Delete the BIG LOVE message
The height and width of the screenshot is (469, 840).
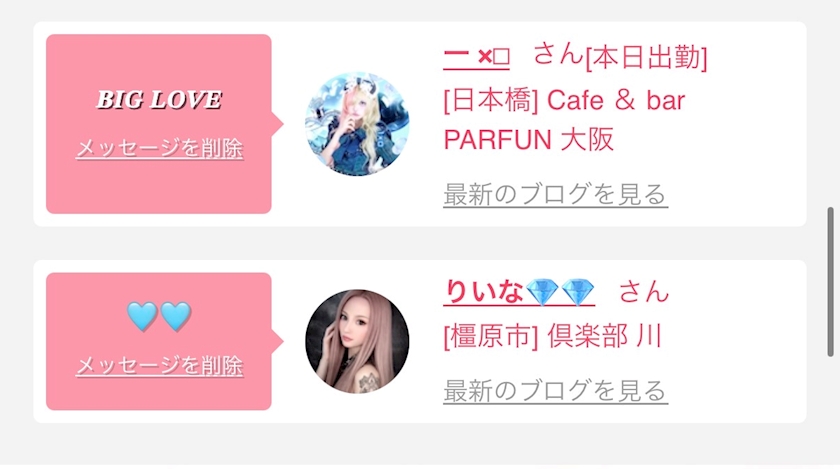point(160,148)
